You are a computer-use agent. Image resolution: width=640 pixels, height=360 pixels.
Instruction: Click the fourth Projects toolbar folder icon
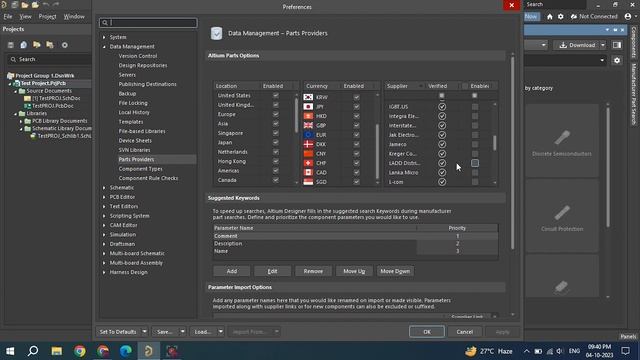tap(50, 45)
